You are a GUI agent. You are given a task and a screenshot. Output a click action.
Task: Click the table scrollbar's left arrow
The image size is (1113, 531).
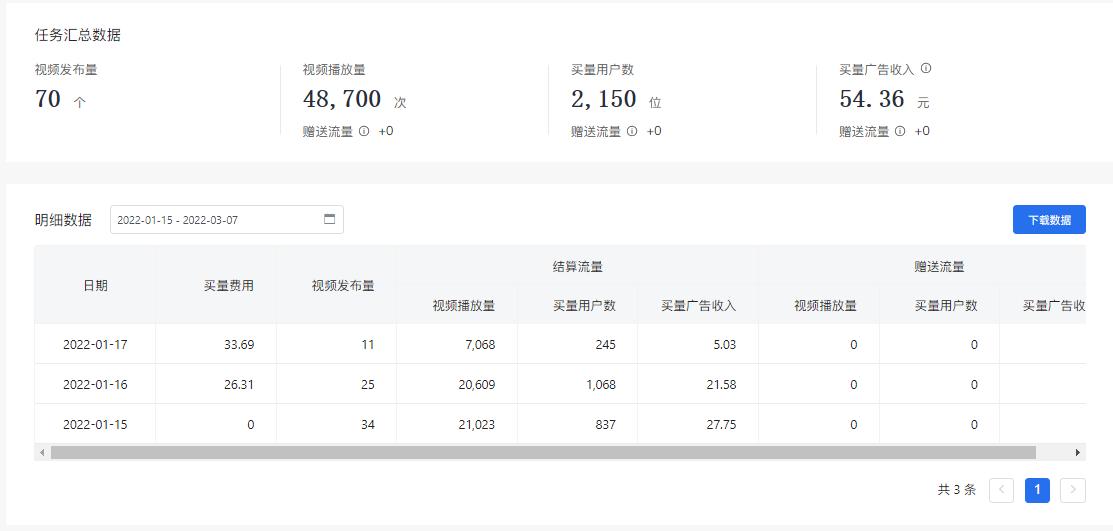pos(42,453)
